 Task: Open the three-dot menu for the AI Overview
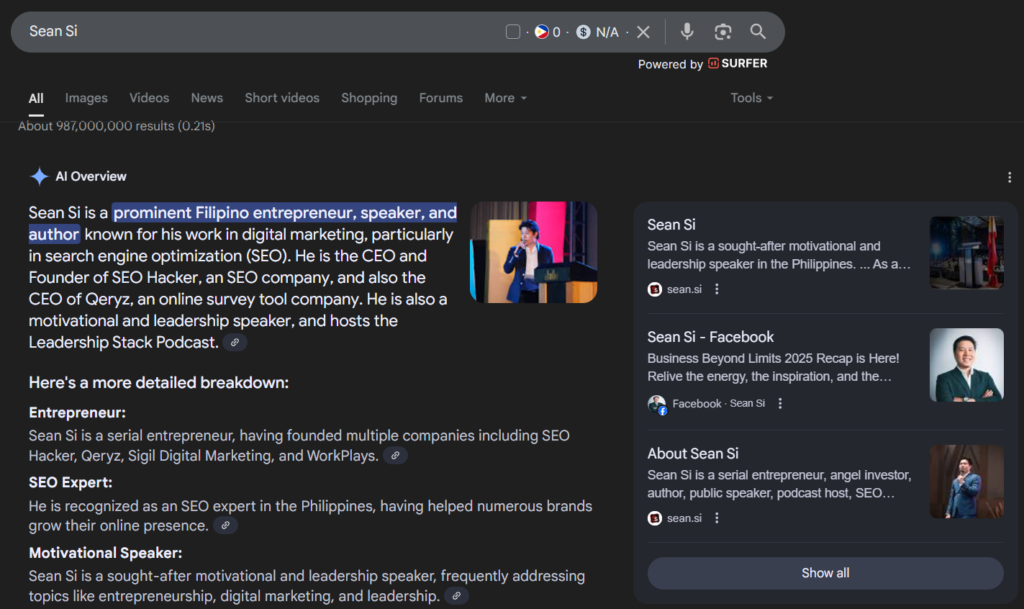(1010, 176)
